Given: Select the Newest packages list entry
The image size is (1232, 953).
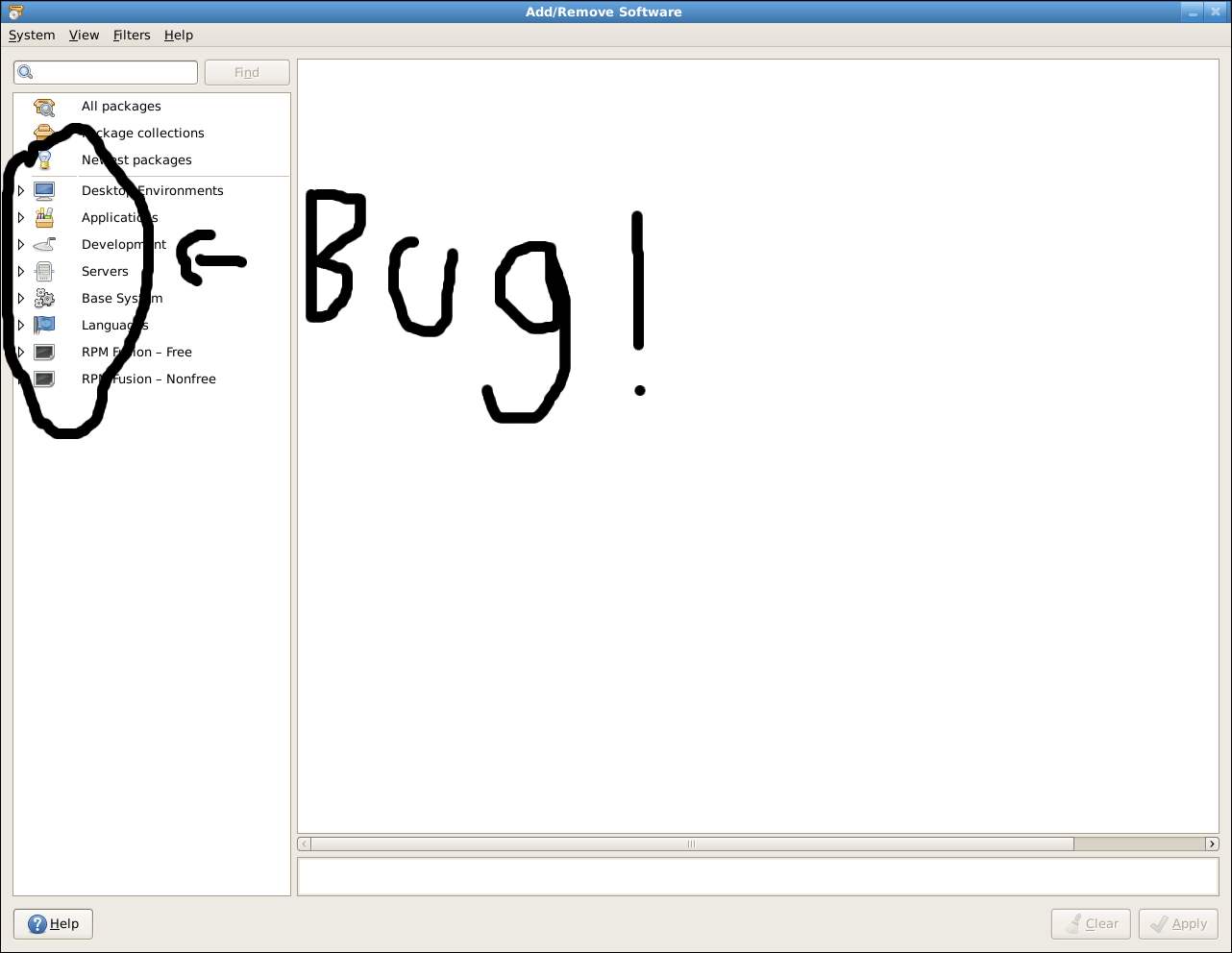Looking at the screenshot, I should (x=136, y=160).
